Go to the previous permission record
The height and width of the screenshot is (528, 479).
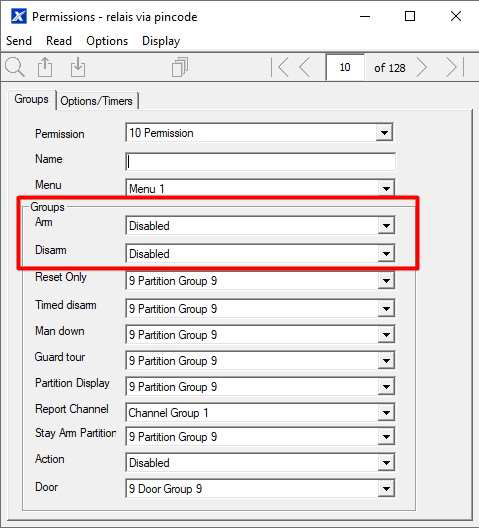pyautogui.click(x=305, y=67)
